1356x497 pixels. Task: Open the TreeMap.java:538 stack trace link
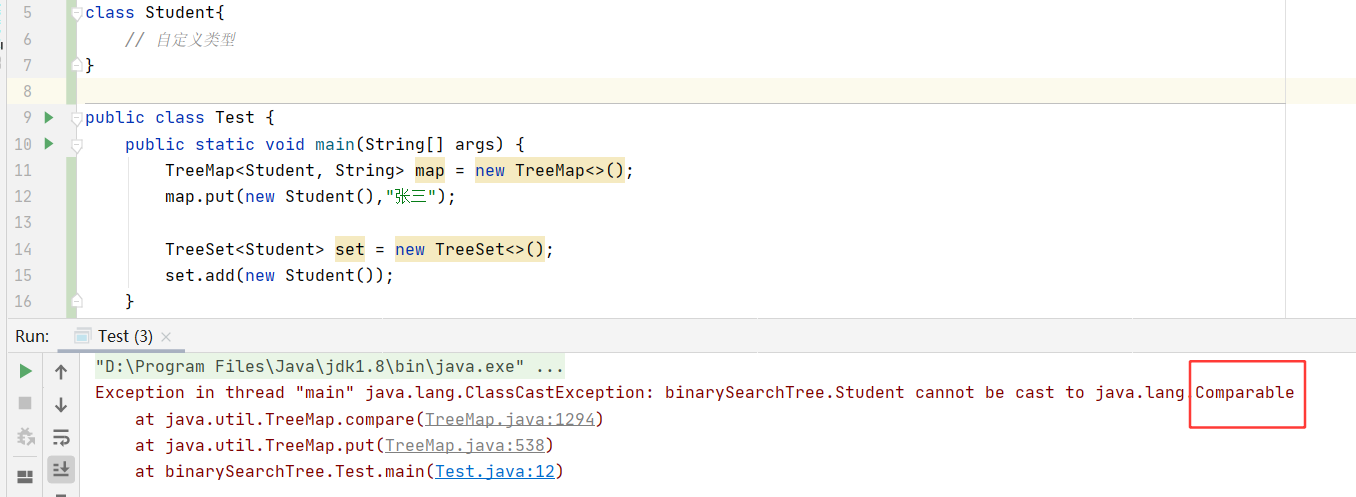click(x=465, y=445)
